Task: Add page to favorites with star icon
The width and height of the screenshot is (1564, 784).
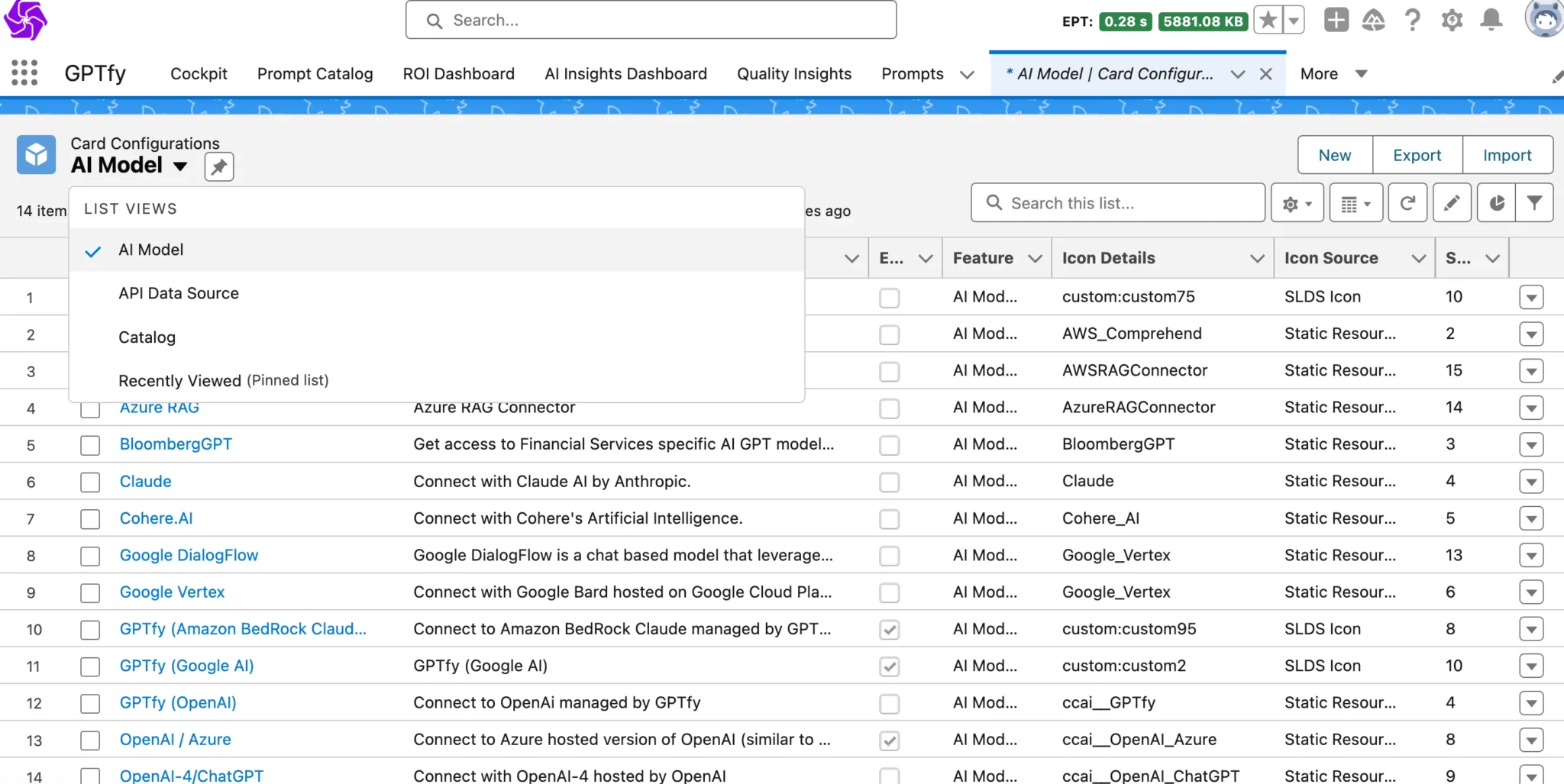Action: (1268, 21)
